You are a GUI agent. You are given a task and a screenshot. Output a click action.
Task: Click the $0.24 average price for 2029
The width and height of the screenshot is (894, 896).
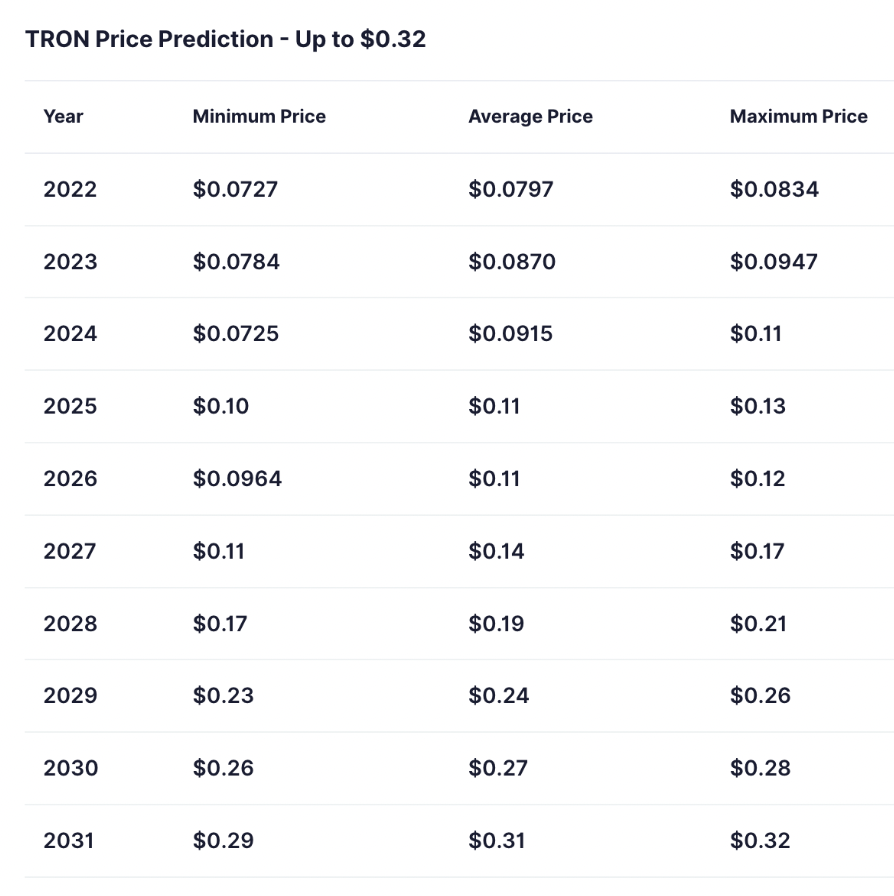498,696
